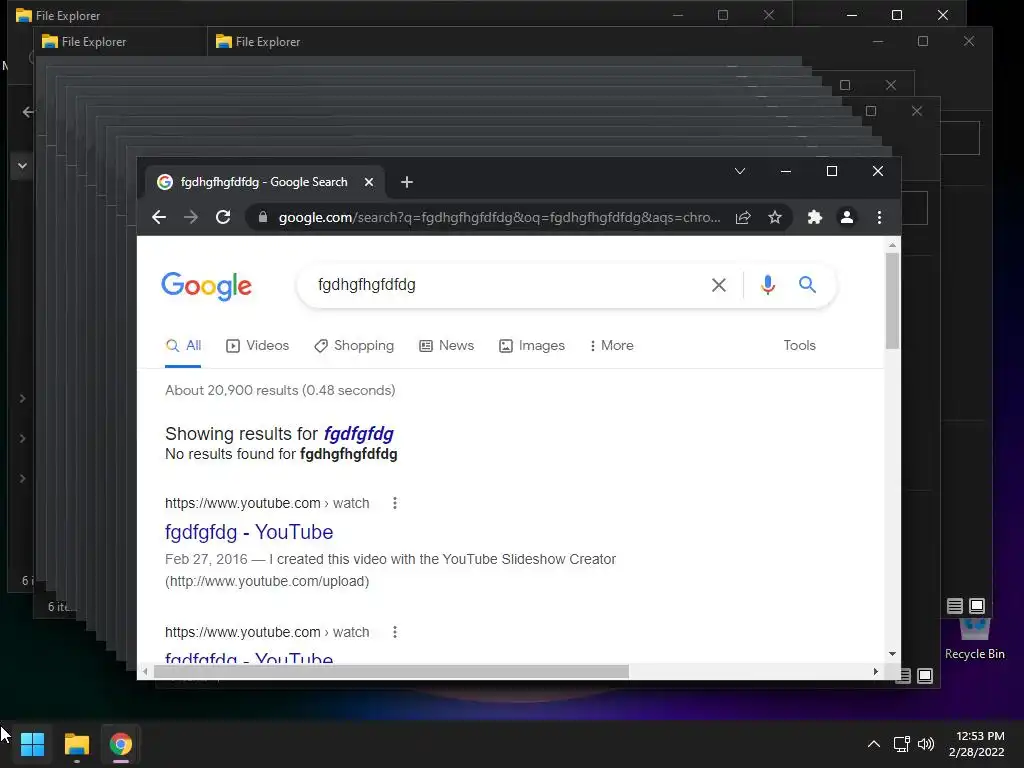This screenshot has width=1024, height=768.
Task: Clear the Google search box
Action: 718,285
